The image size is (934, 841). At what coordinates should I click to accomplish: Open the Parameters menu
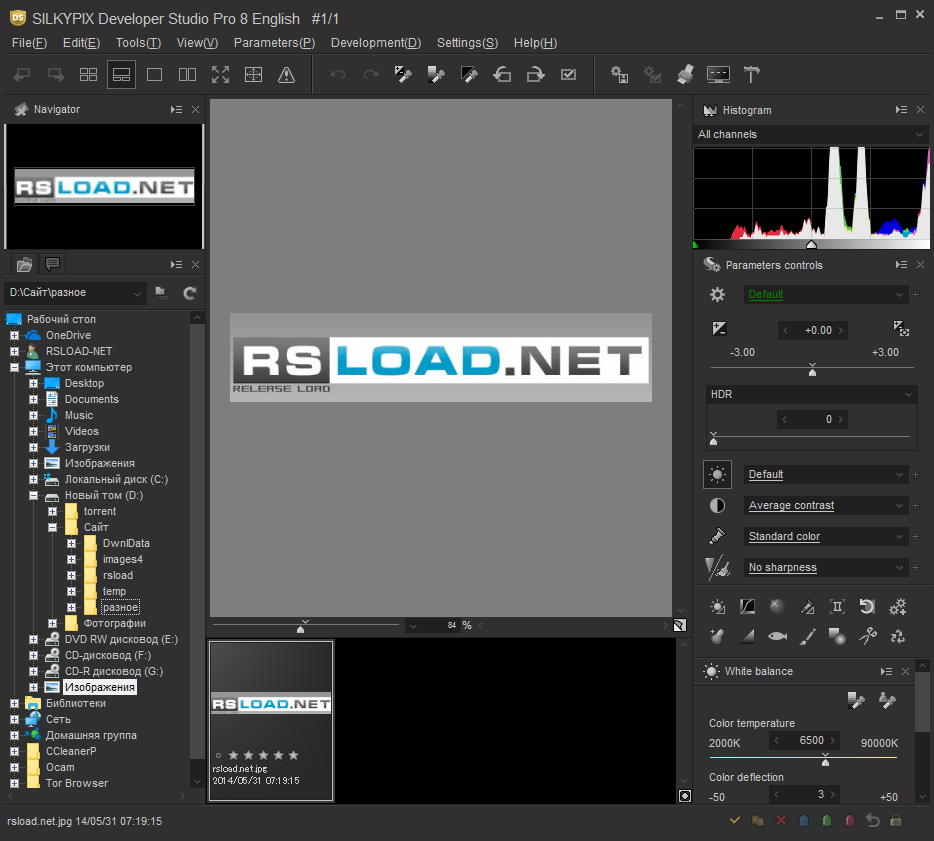pos(274,43)
